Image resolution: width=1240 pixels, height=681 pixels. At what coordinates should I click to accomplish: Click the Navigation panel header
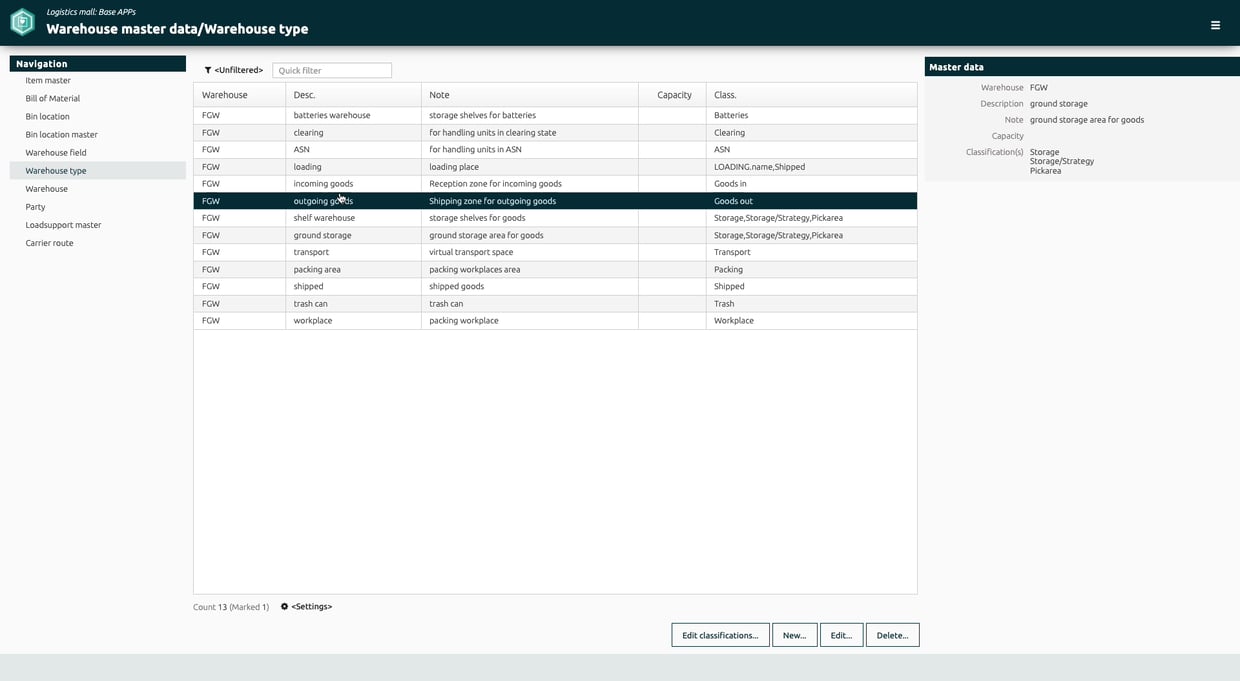[98, 63]
